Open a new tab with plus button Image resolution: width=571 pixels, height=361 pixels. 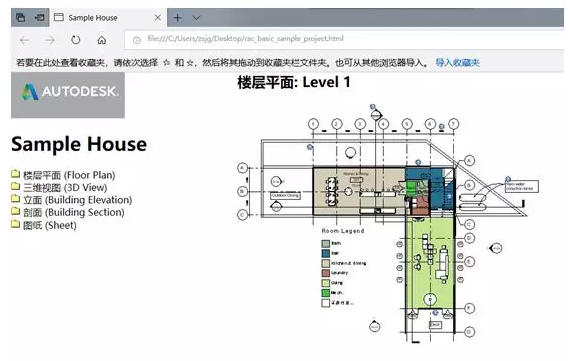click(177, 17)
